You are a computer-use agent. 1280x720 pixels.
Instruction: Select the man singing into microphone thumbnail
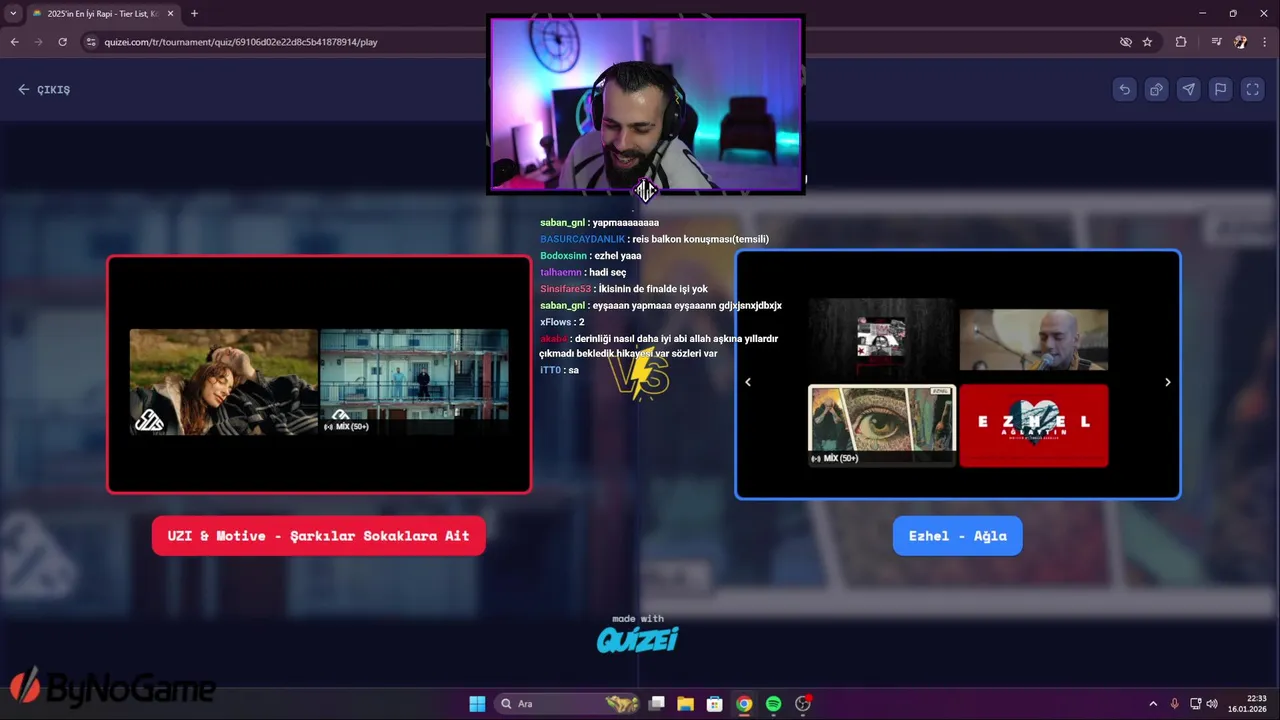point(1034,340)
